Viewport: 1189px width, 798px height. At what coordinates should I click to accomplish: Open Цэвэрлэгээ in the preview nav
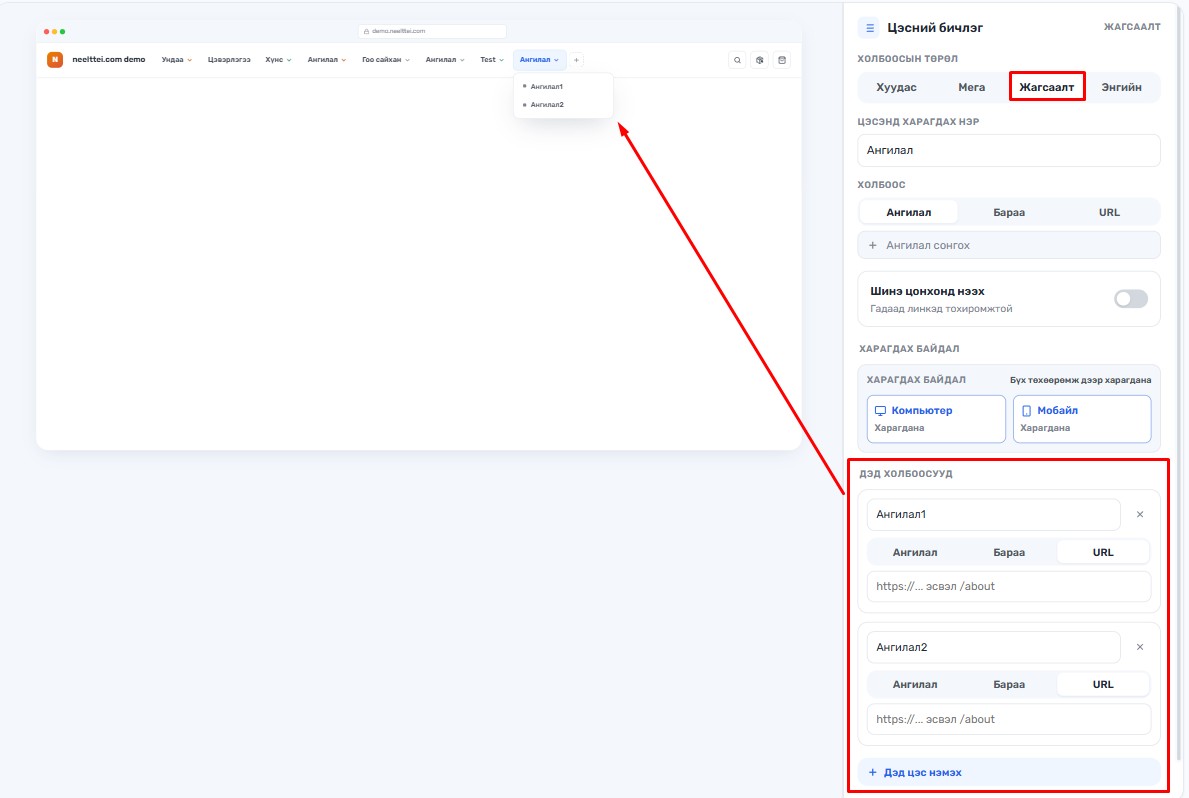[229, 60]
